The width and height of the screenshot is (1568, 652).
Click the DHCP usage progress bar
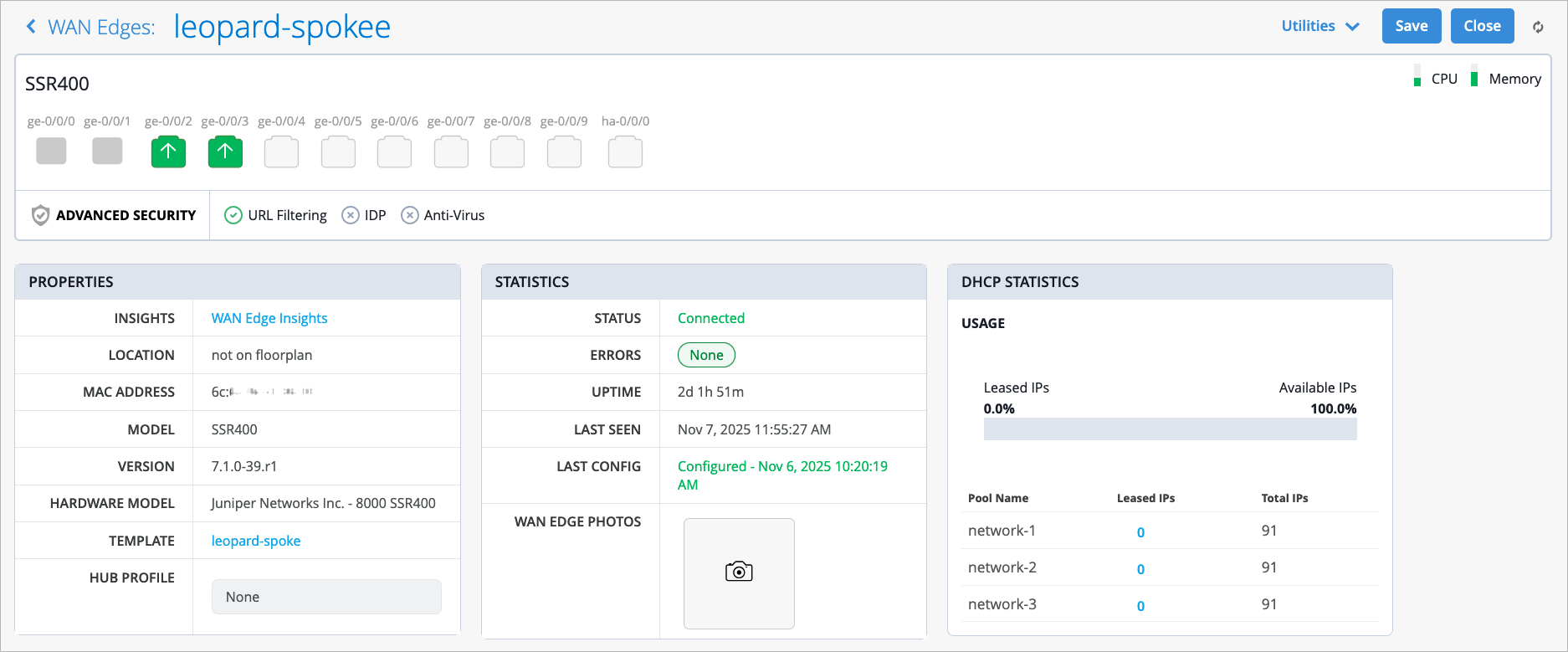coord(1170,429)
